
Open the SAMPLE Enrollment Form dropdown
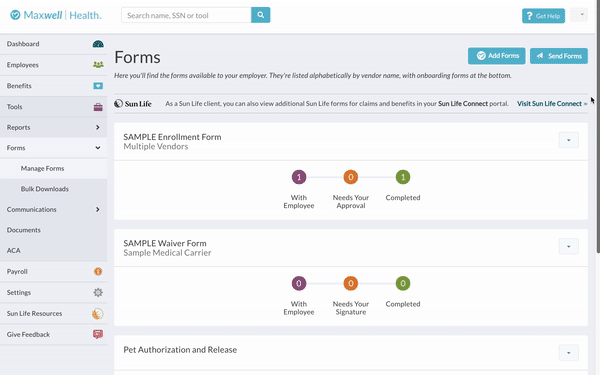point(569,140)
